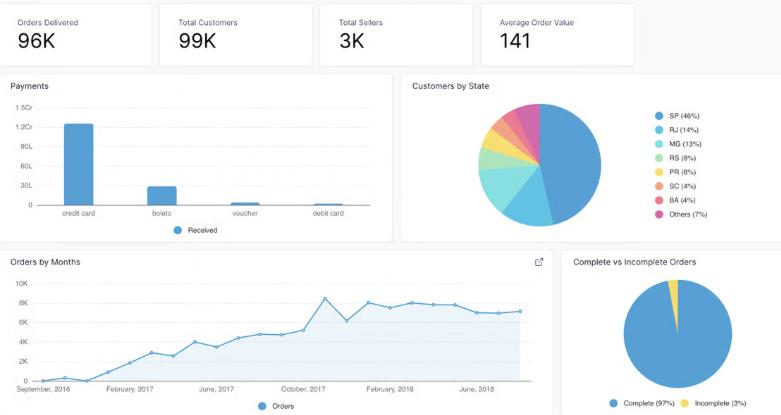Click the Orders Delivered 96K card
Viewport: 781px width, 415px height.
pyautogui.click(x=75, y=35)
